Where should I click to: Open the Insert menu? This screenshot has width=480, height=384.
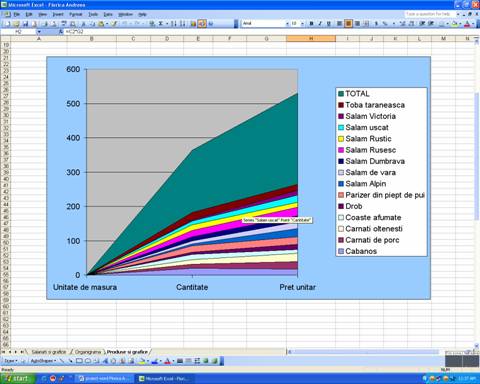click(x=58, y=14)
